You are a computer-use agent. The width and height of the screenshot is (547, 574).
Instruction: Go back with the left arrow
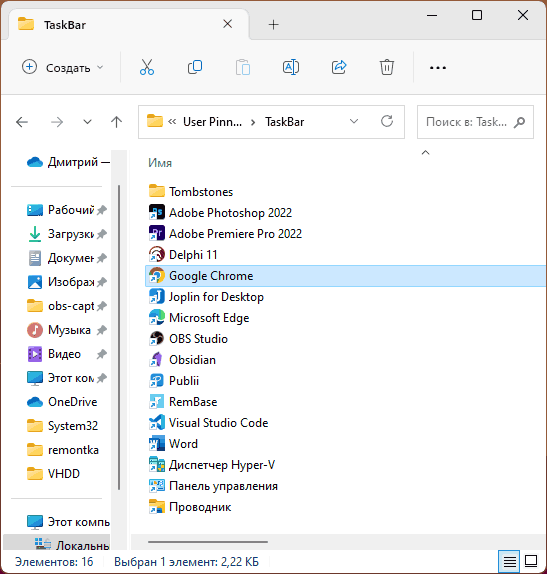pyautogui.click(x=22, y=122)
